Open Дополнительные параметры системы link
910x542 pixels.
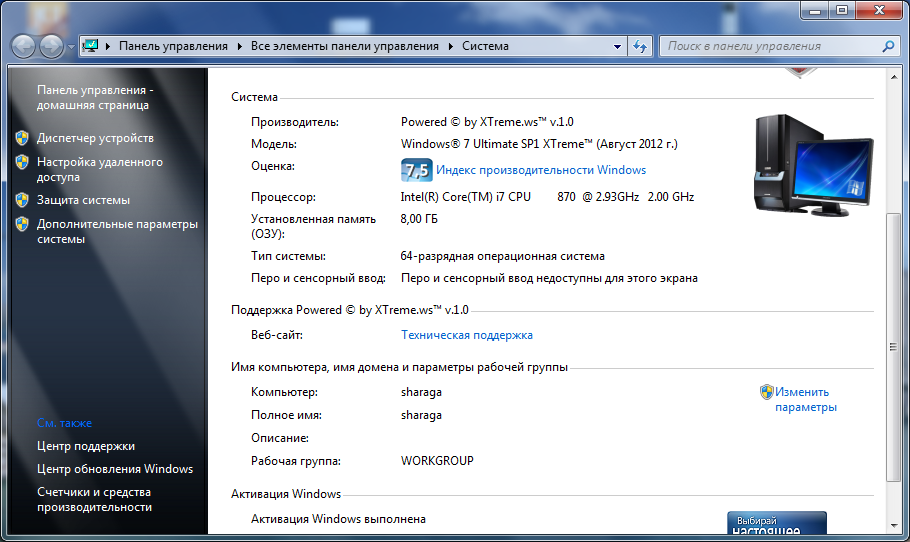(117, 232)
